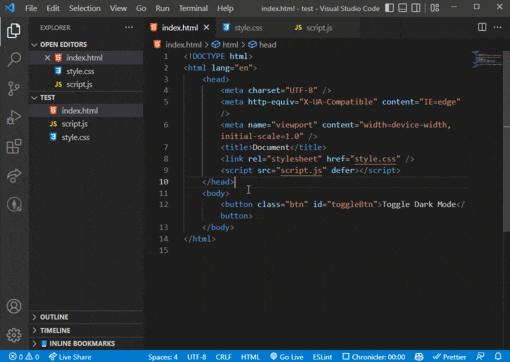
Task: Open the Extensions view icon
Action: [14, 146]
